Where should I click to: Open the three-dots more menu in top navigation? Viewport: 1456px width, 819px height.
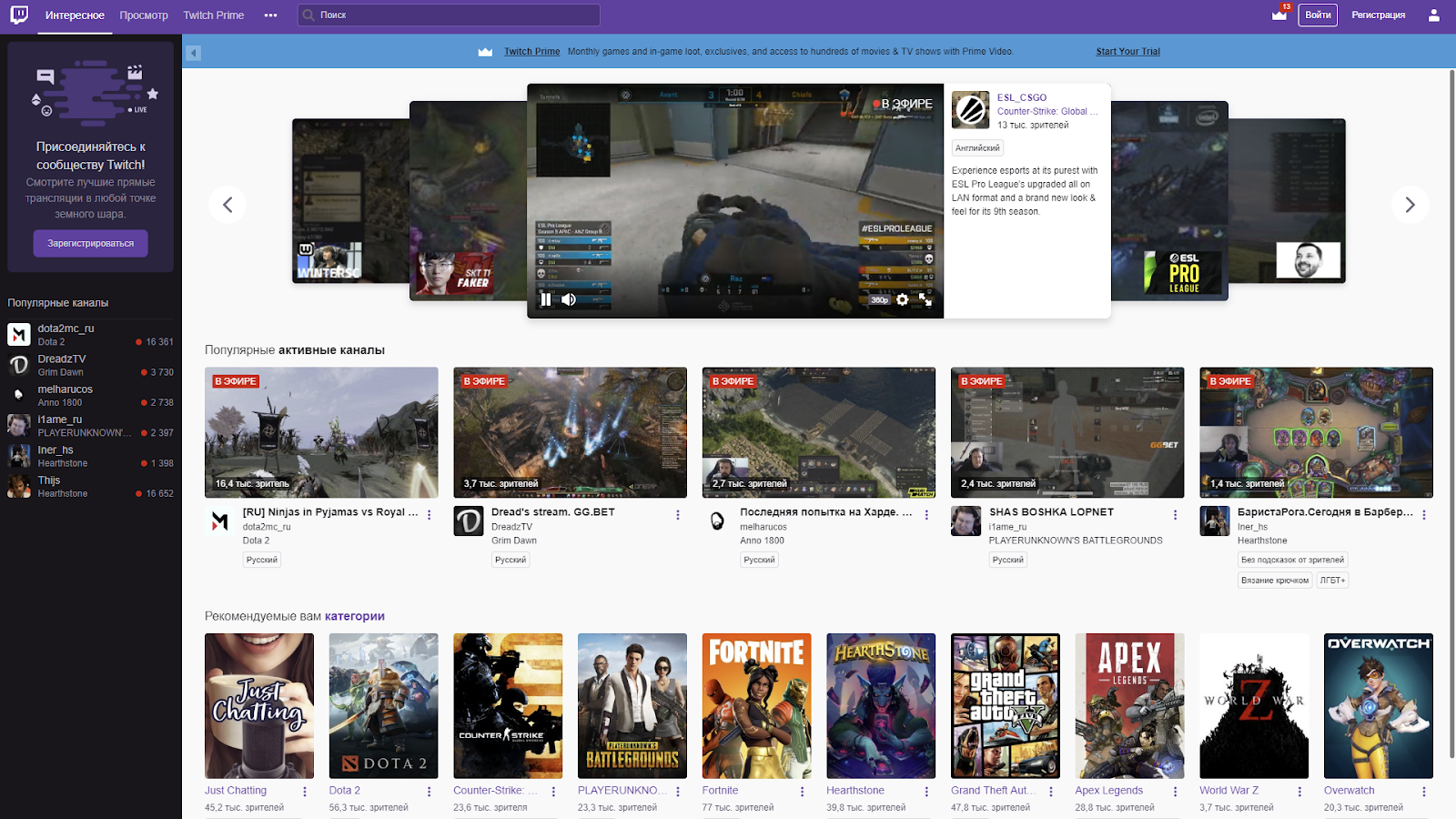click(270, 15)
